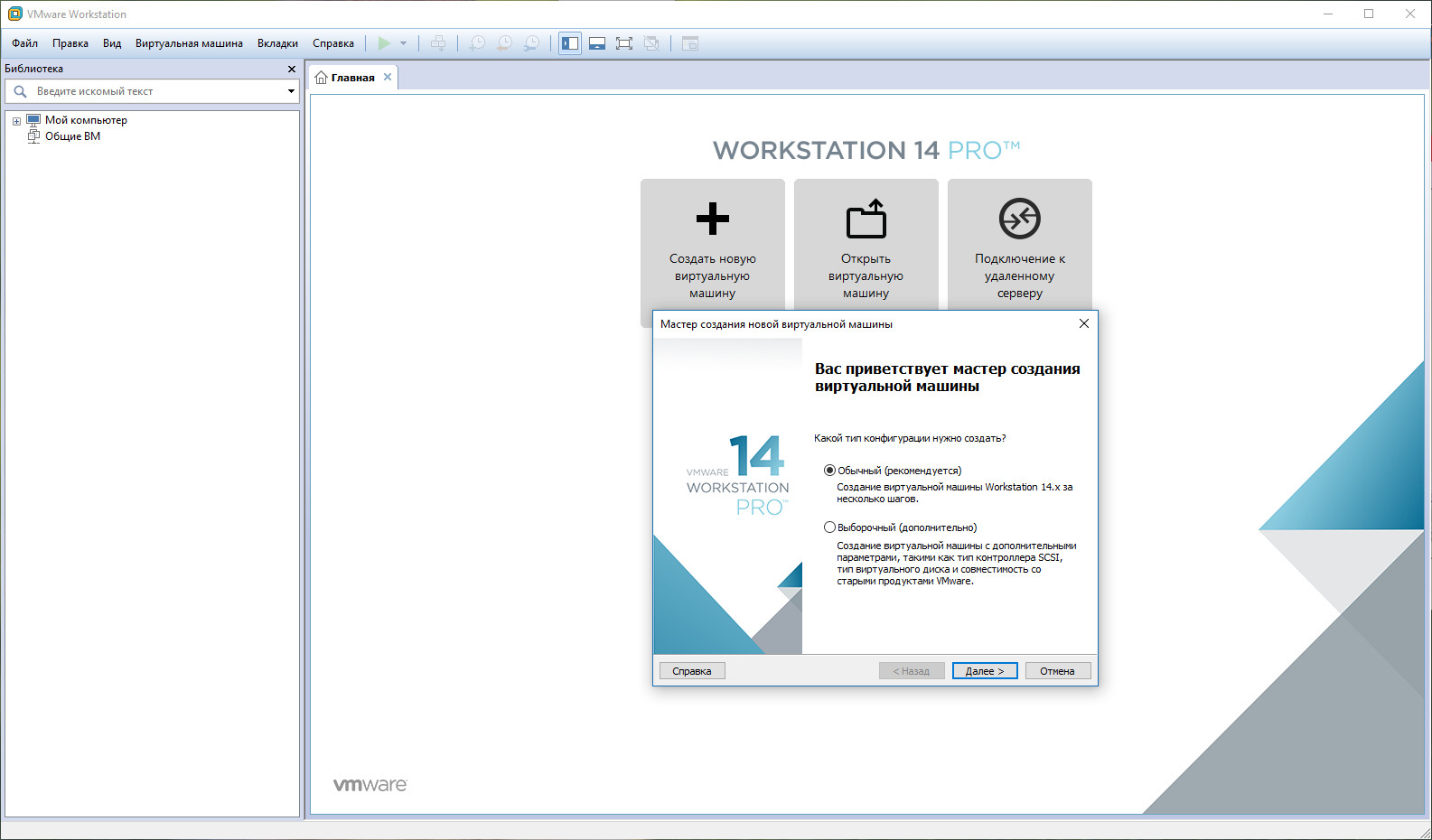Viewport: 1432px width, 840px height.
Task: Click the search magnifier icon in library
Action: tap(20, 91)
